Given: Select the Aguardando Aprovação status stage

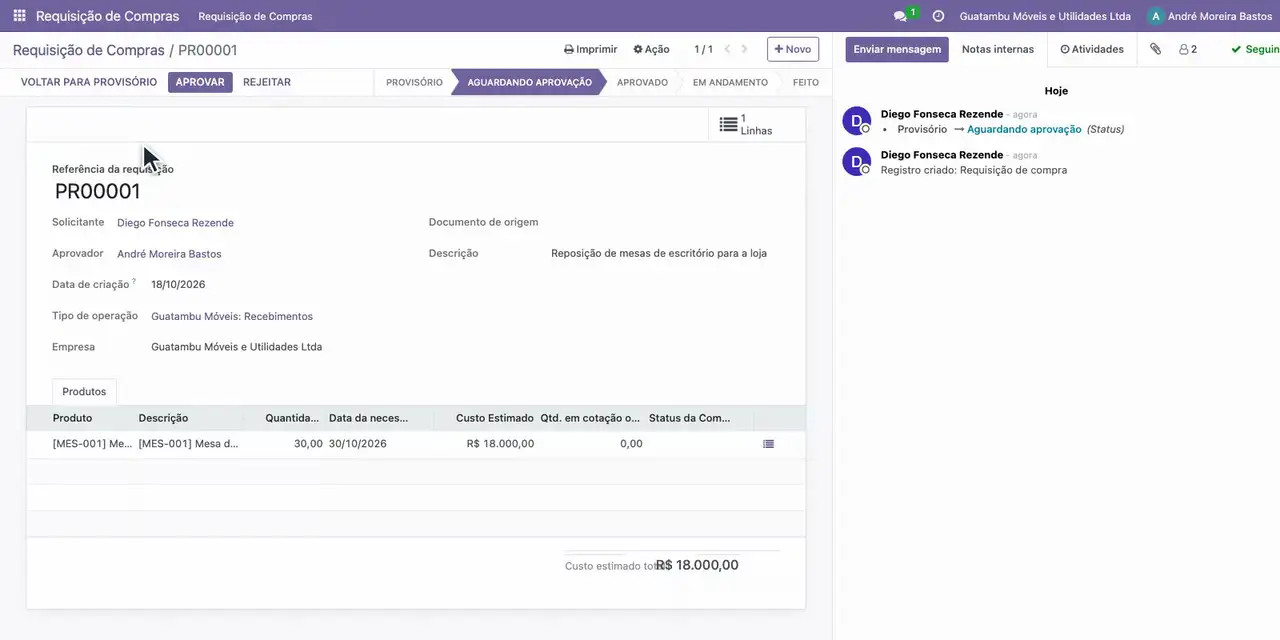Looking at the screenshot, I should coord(529,82).
